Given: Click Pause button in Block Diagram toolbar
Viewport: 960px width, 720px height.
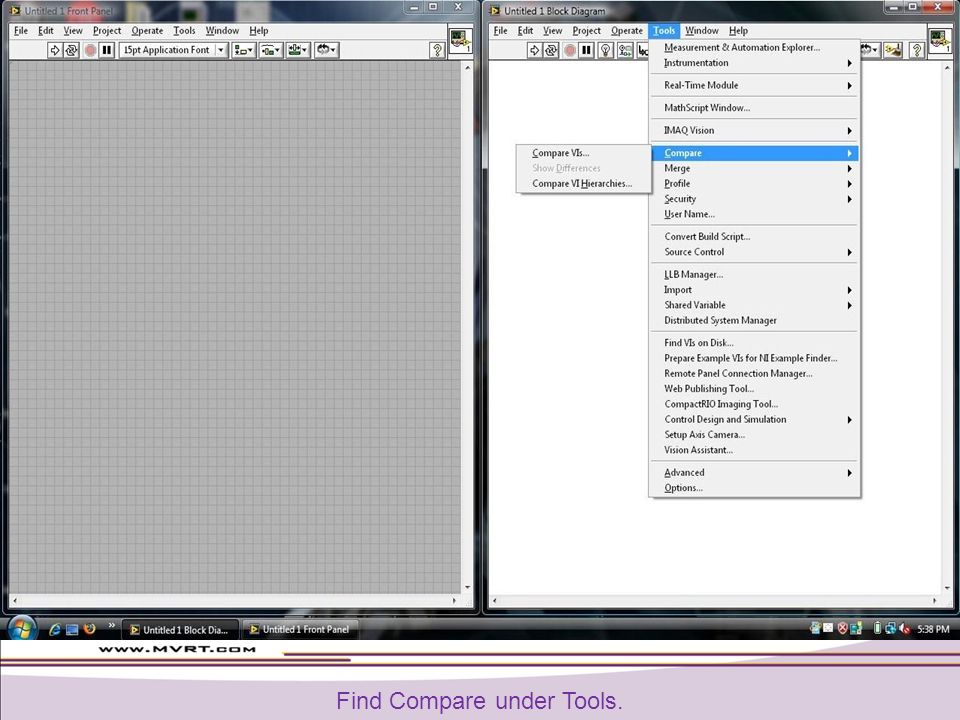Looking at the screenshot, I should (x=587, y=50).
